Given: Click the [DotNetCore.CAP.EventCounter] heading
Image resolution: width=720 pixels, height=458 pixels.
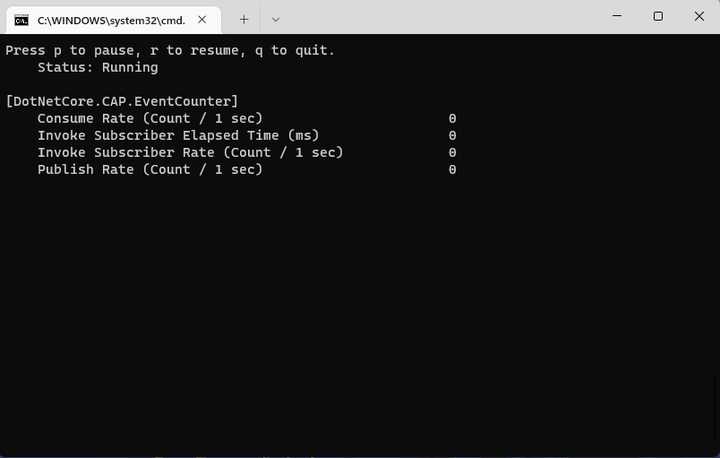Looking at the screenshot, I should (x=122, y=101).
